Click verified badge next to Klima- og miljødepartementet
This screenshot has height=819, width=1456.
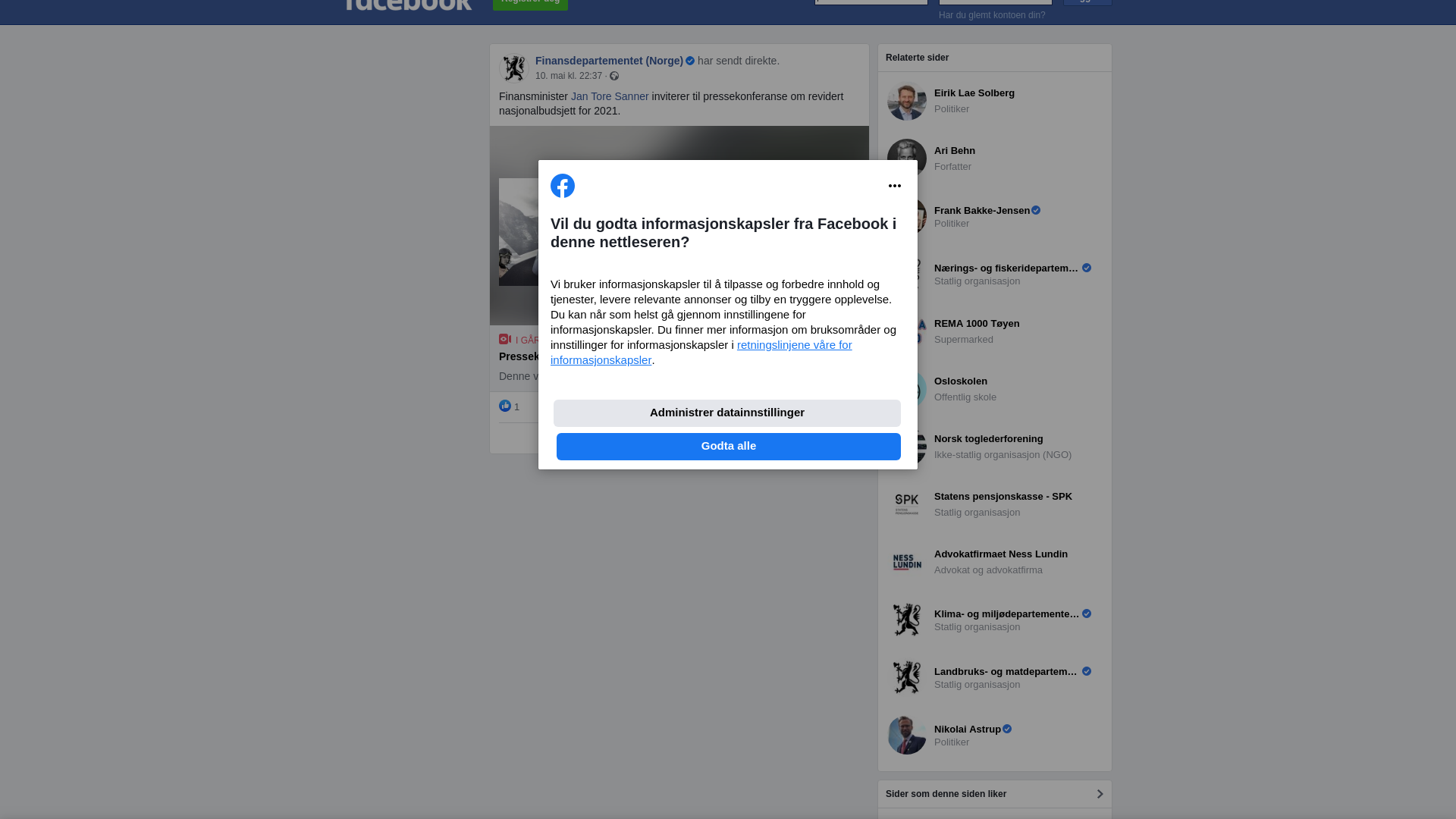pos(1087,613)
